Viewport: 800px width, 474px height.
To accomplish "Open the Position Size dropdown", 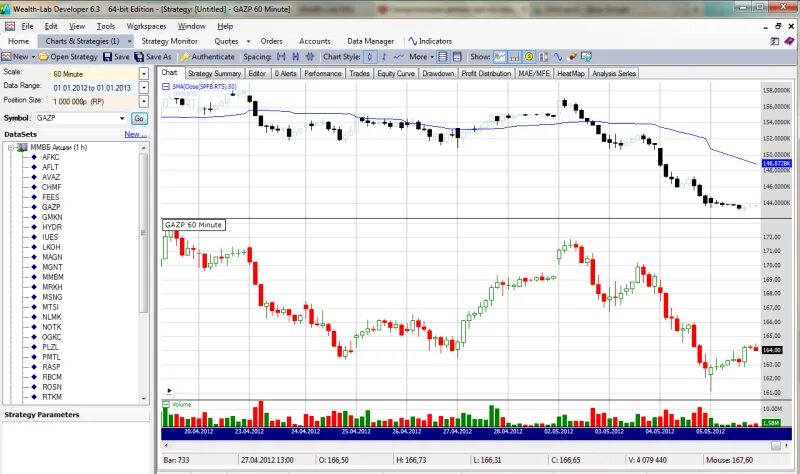I will point(144,102).
